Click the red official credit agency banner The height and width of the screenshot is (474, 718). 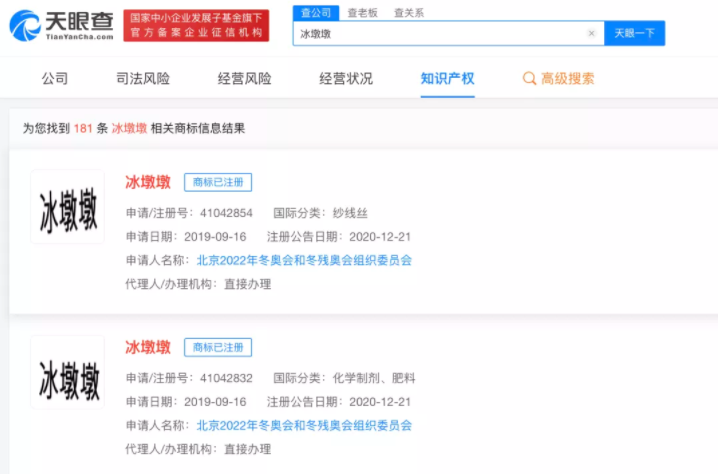[x=196, y=26]
